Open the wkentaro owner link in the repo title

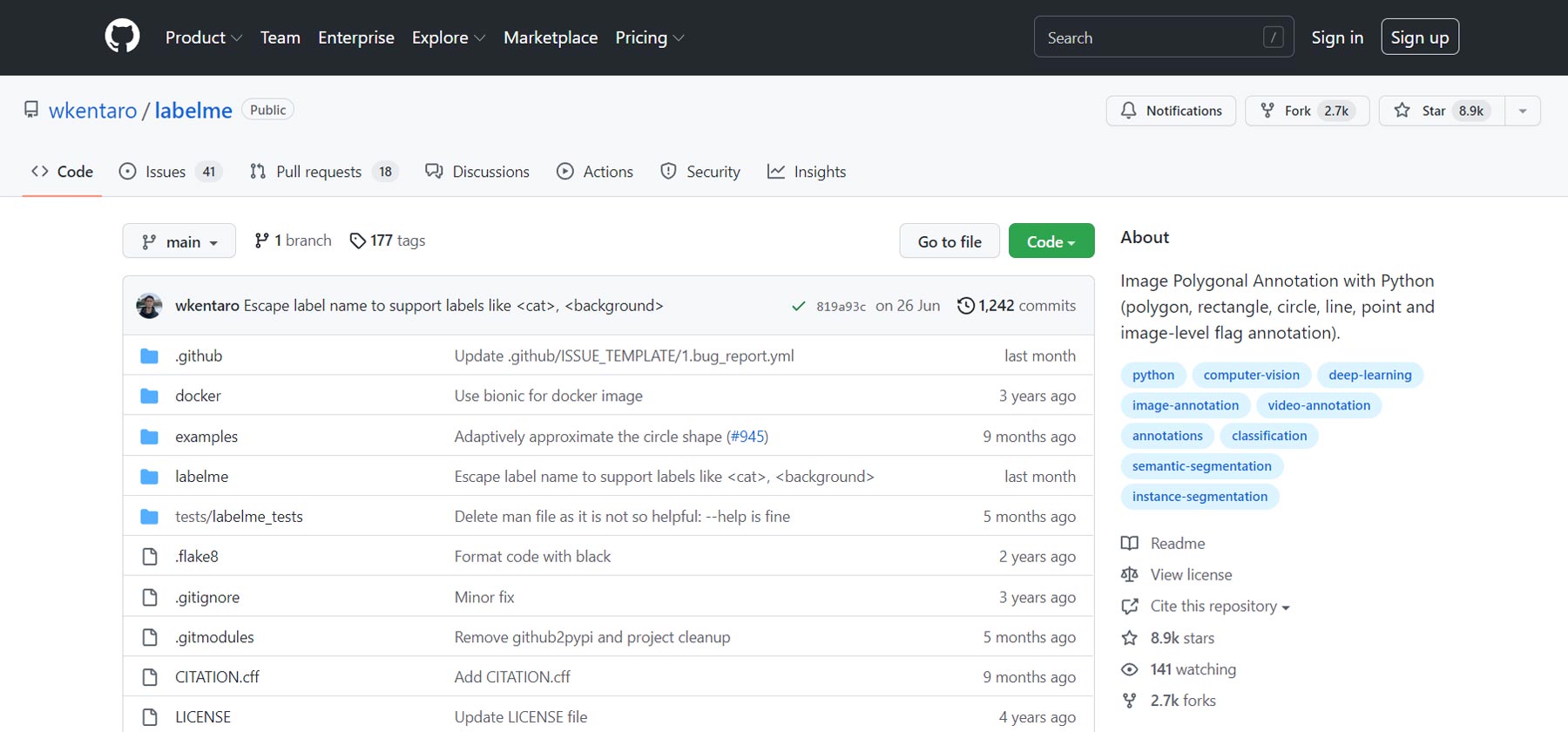93,111
